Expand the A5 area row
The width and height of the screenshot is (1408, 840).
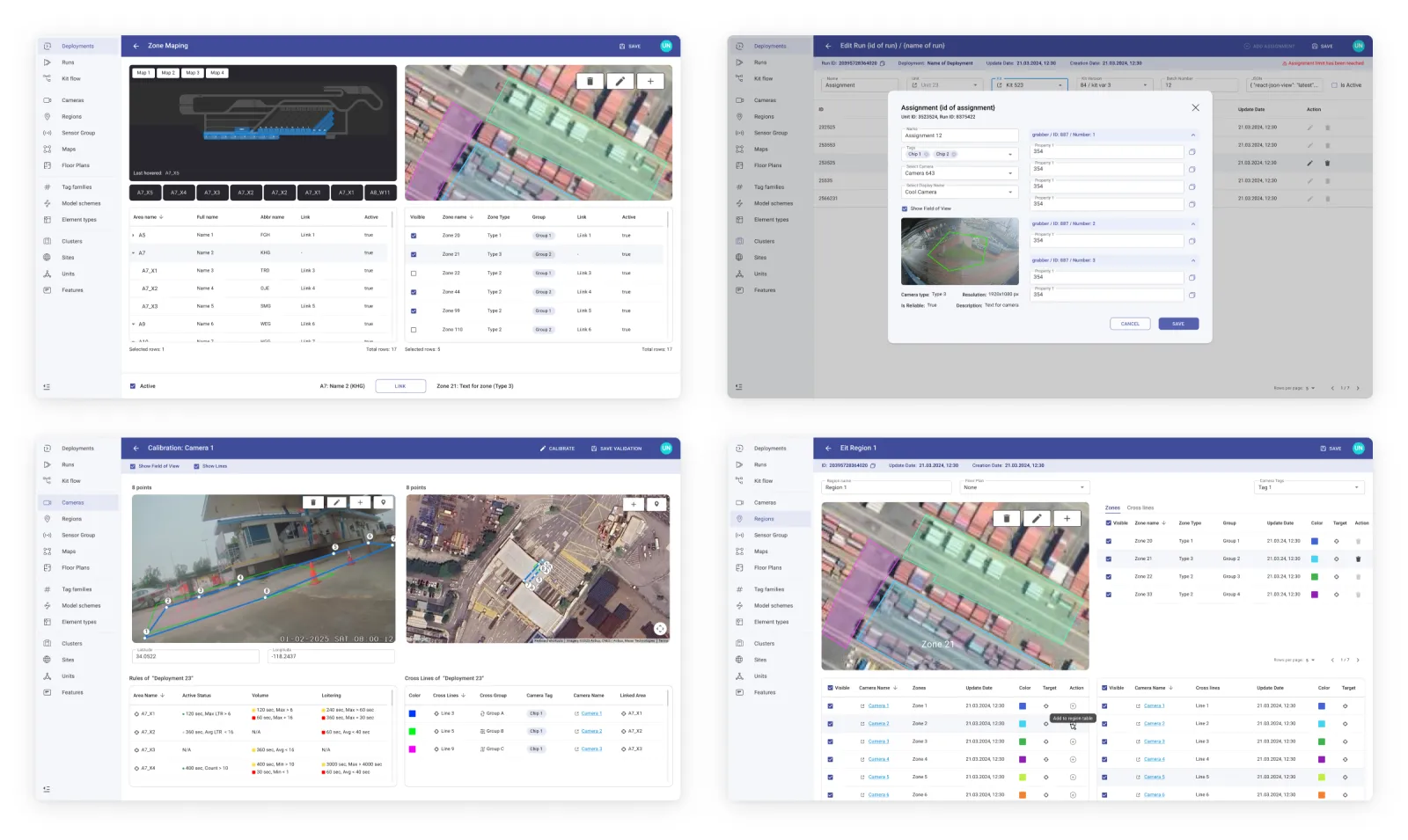[134, 235]
